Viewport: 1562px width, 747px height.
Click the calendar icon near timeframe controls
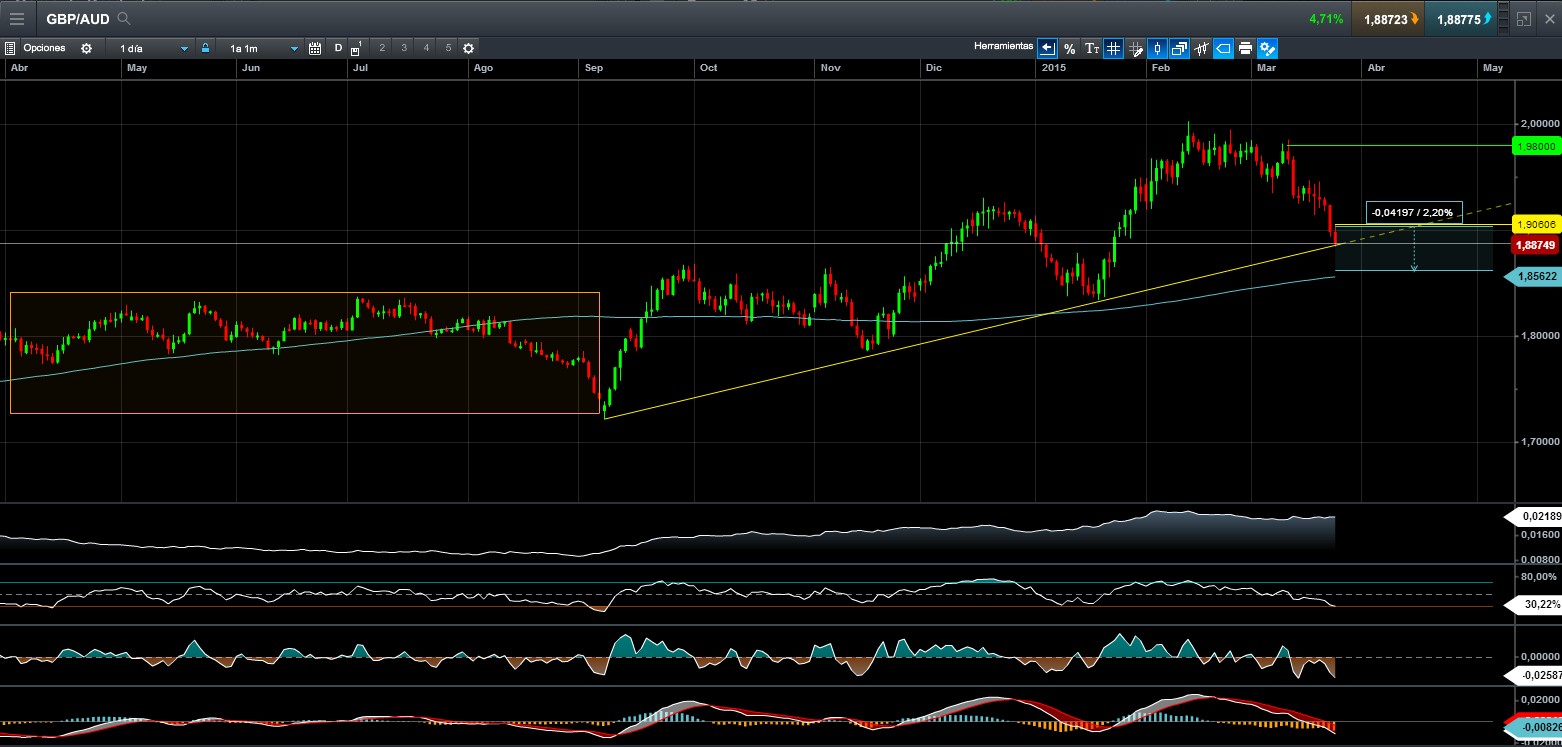317,48
